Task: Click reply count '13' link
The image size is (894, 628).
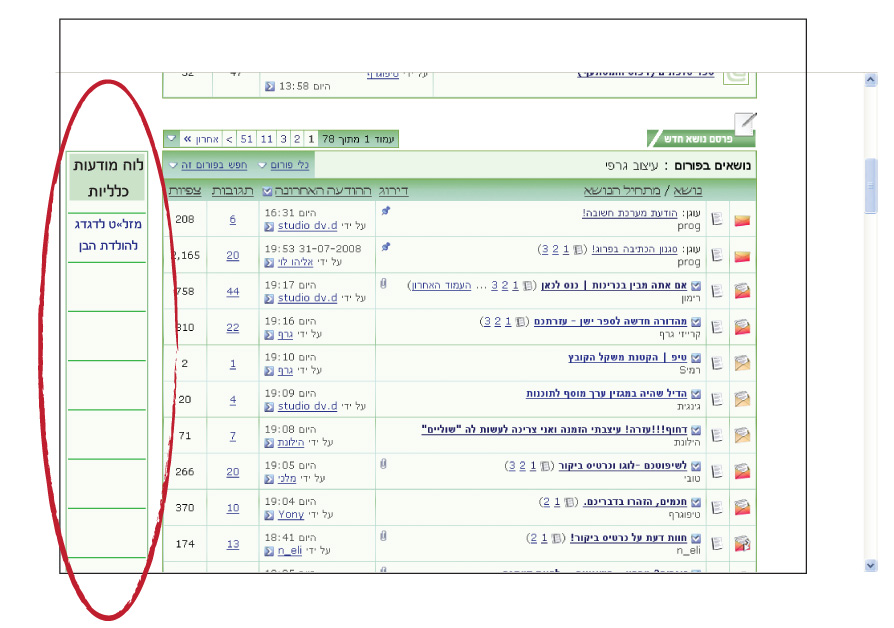Action: coord(233,544)
